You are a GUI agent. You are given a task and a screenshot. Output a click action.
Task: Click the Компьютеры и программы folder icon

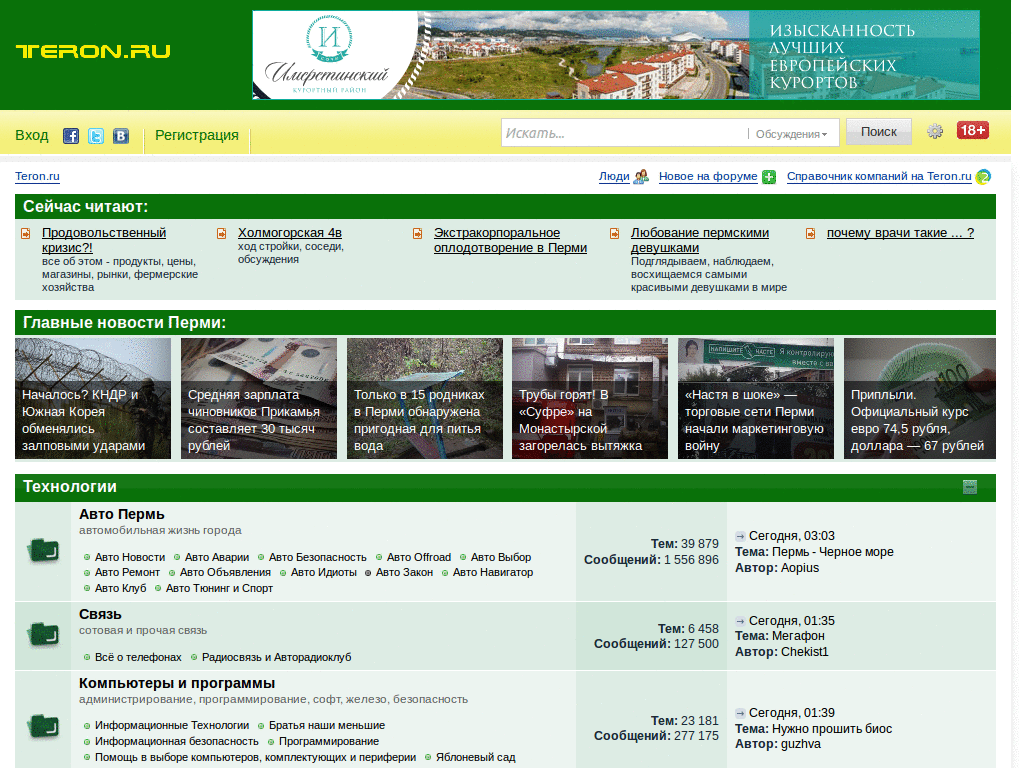click(43, 726)
